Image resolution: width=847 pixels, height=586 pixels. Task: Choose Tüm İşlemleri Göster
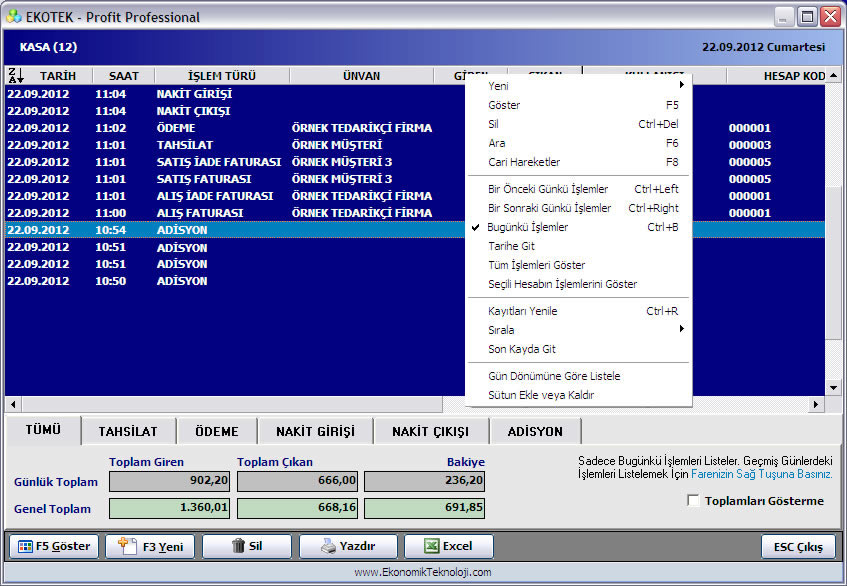pyautogui.click(x=579, y=265)
